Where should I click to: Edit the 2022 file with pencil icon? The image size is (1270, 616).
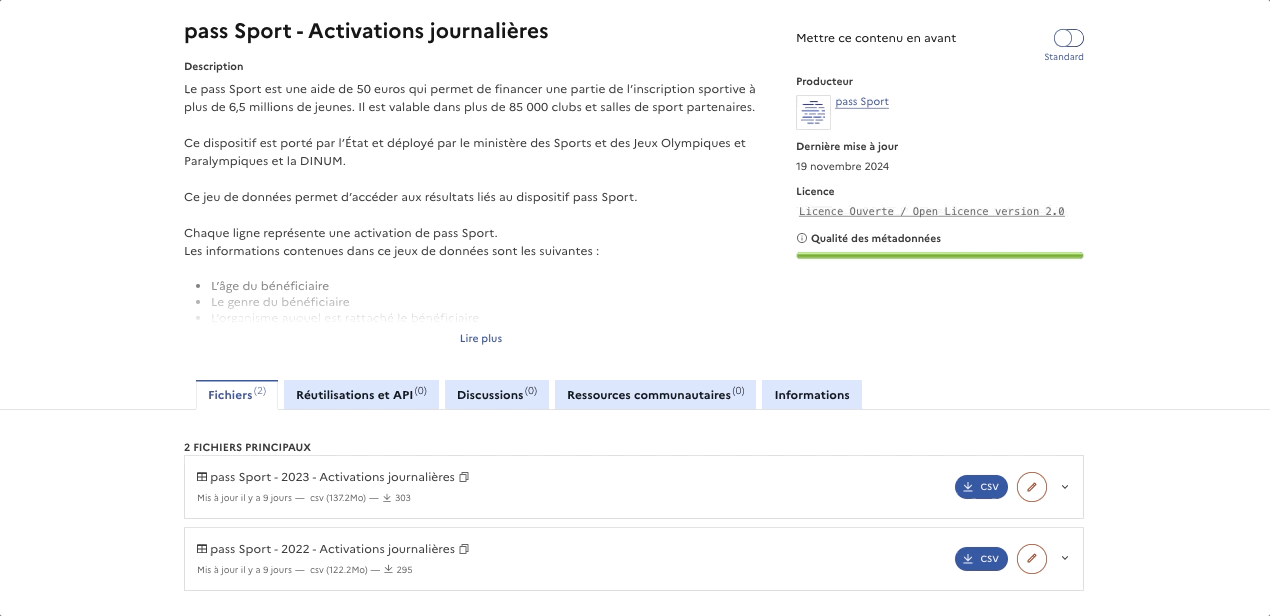1032,559
